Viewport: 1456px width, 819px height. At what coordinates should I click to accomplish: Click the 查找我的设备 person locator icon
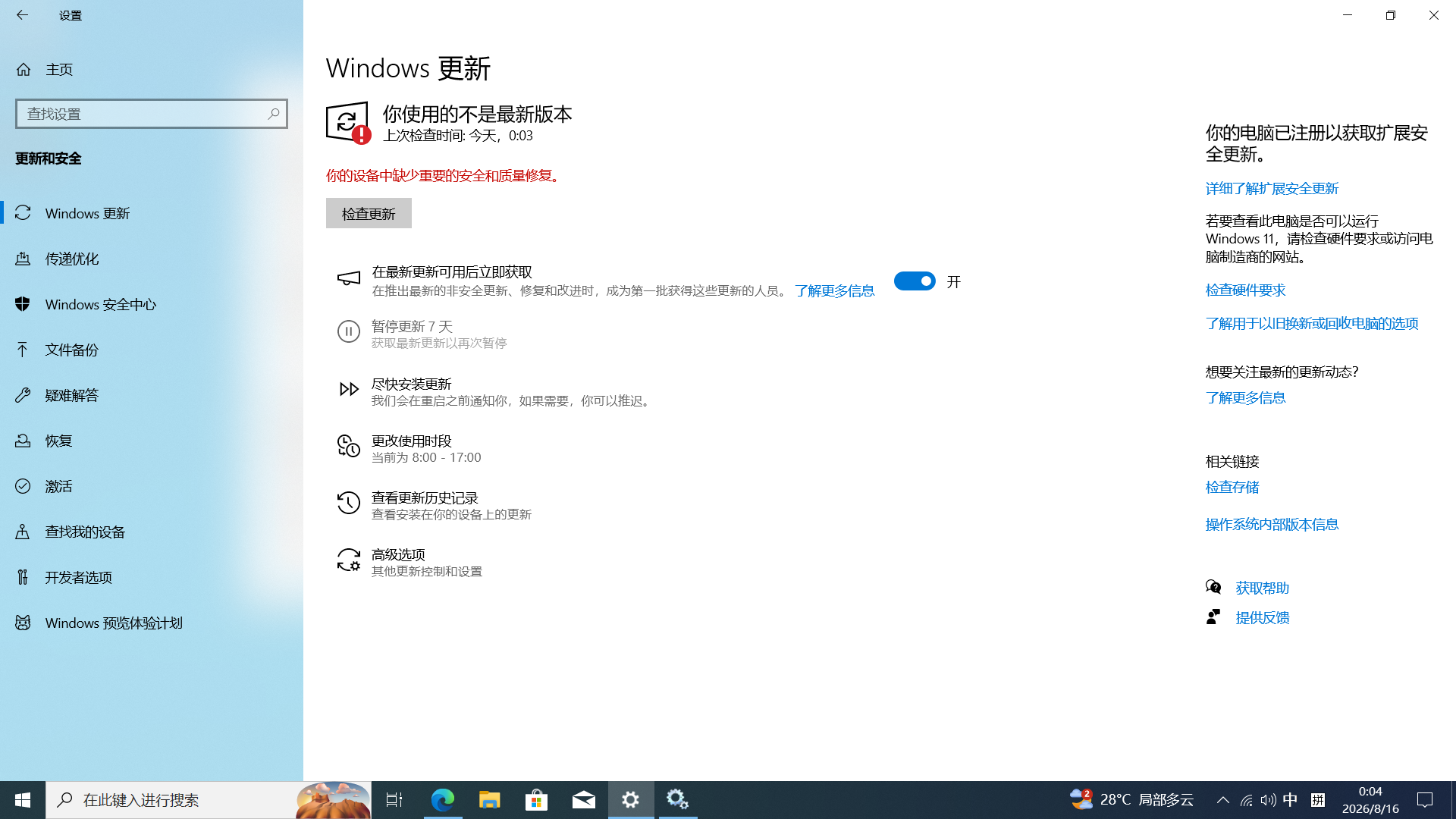coord(23,532)
